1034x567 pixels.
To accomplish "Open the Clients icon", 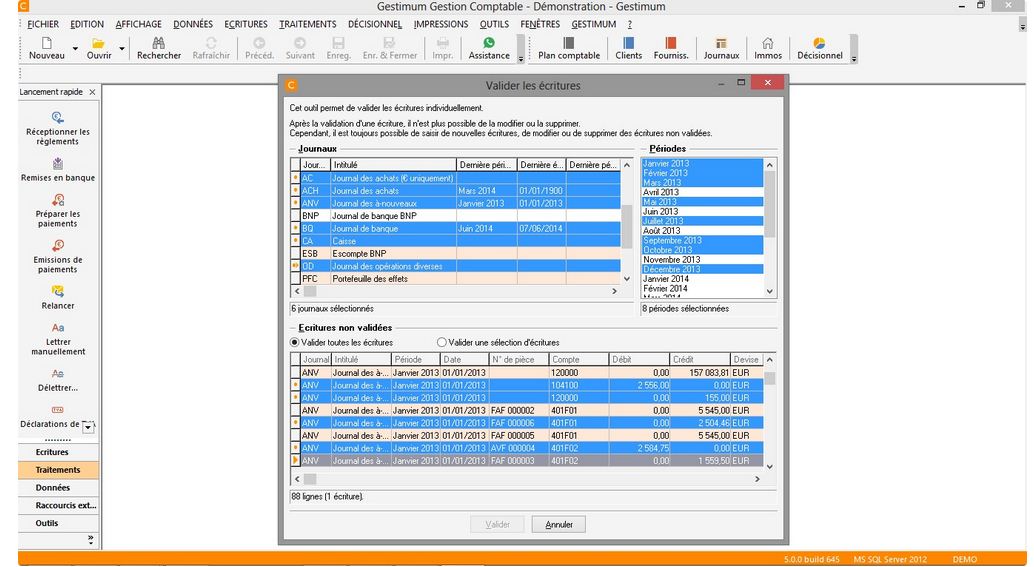I will [628, 43].
